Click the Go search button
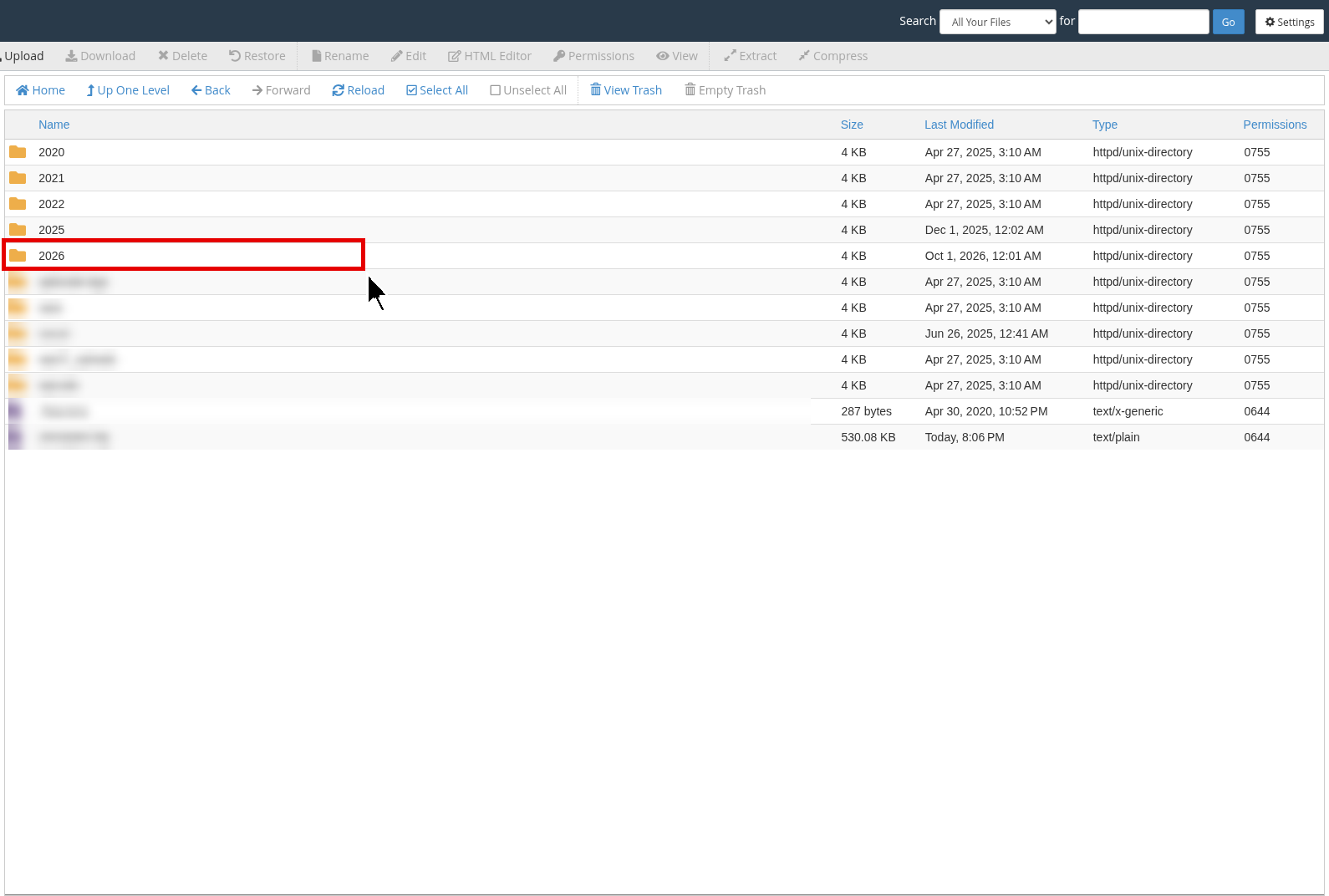Image resolution: width=1329 pixels, height=896 pixels. tap(1228, 22)
